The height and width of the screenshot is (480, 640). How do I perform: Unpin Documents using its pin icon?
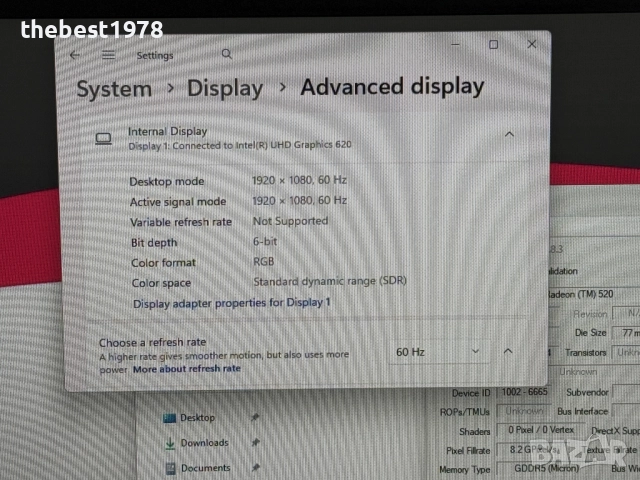pos(256,467)
